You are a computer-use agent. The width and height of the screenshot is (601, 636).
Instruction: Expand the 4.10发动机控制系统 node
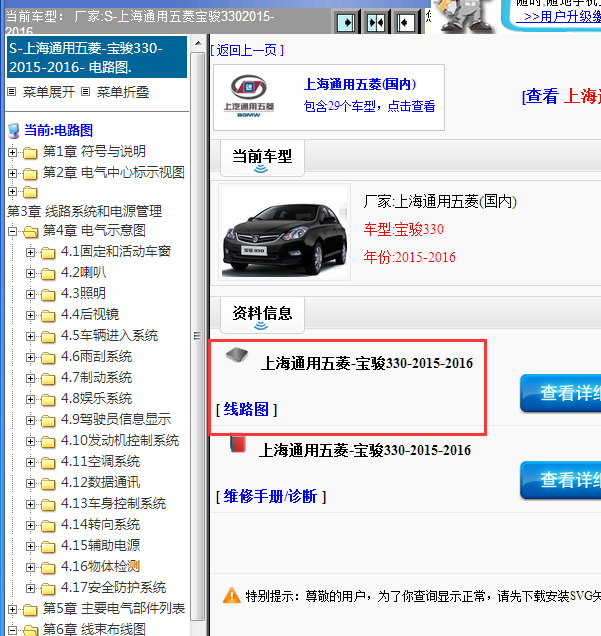(x=30, y=442)
